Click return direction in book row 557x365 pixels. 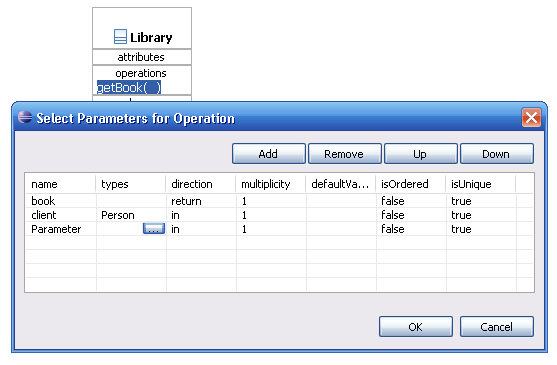click(x=186, y=201)
